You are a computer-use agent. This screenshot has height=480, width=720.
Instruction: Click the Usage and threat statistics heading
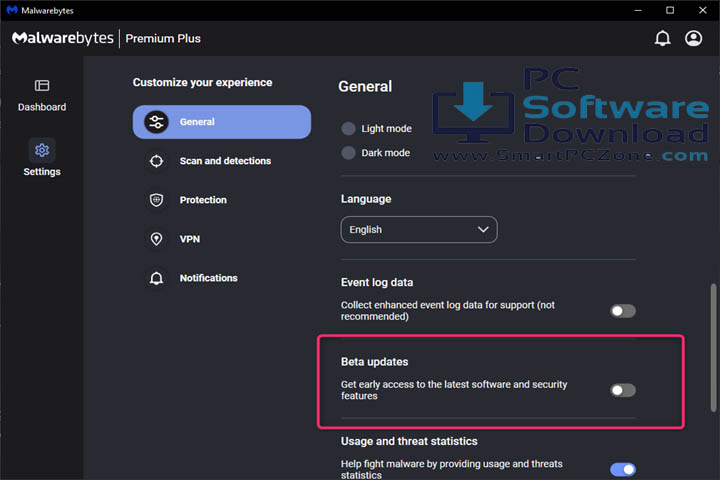[409, 441]
